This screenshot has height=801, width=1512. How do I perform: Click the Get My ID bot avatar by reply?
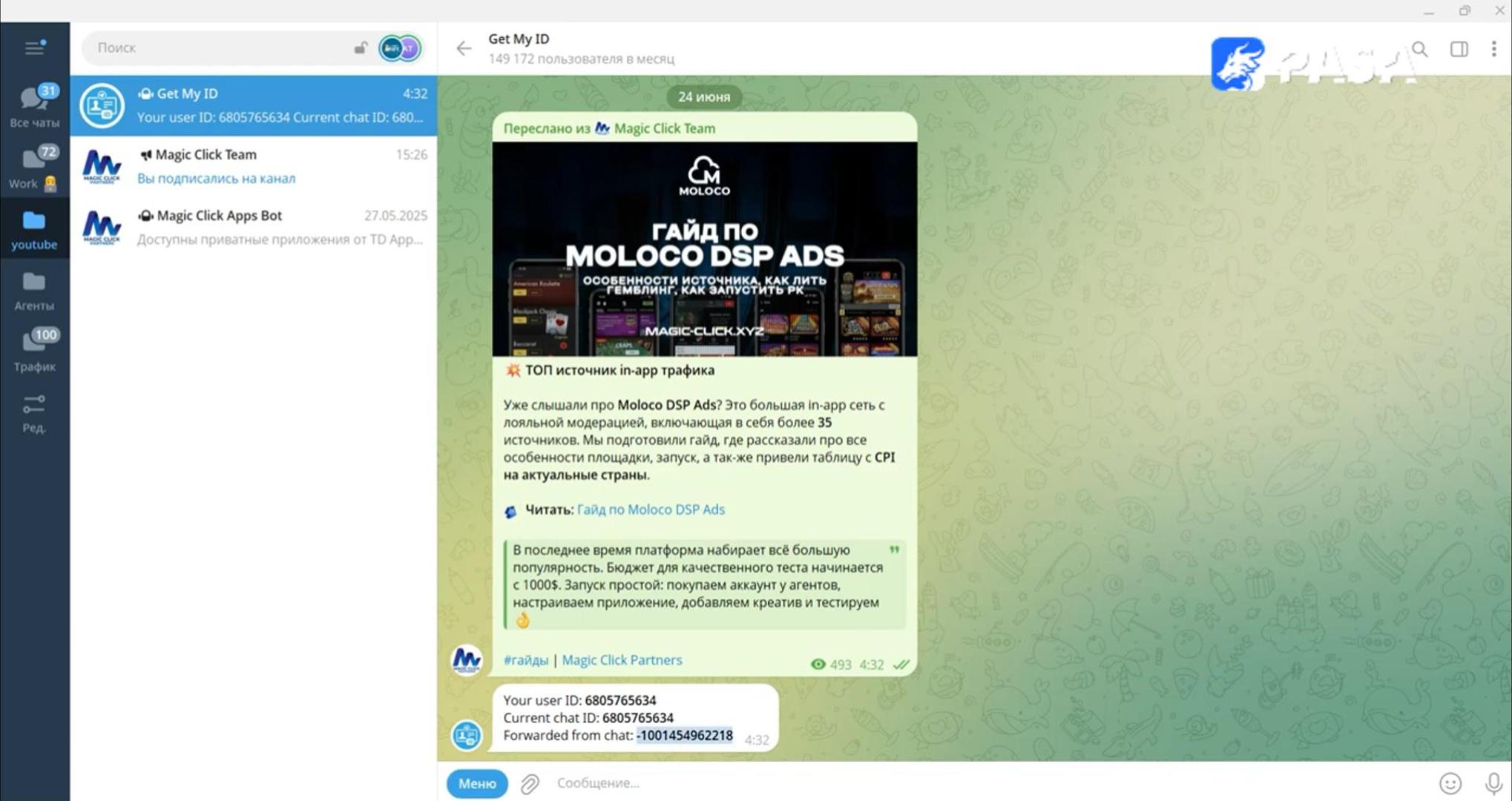pyautogui.click(x=467, y=735)
